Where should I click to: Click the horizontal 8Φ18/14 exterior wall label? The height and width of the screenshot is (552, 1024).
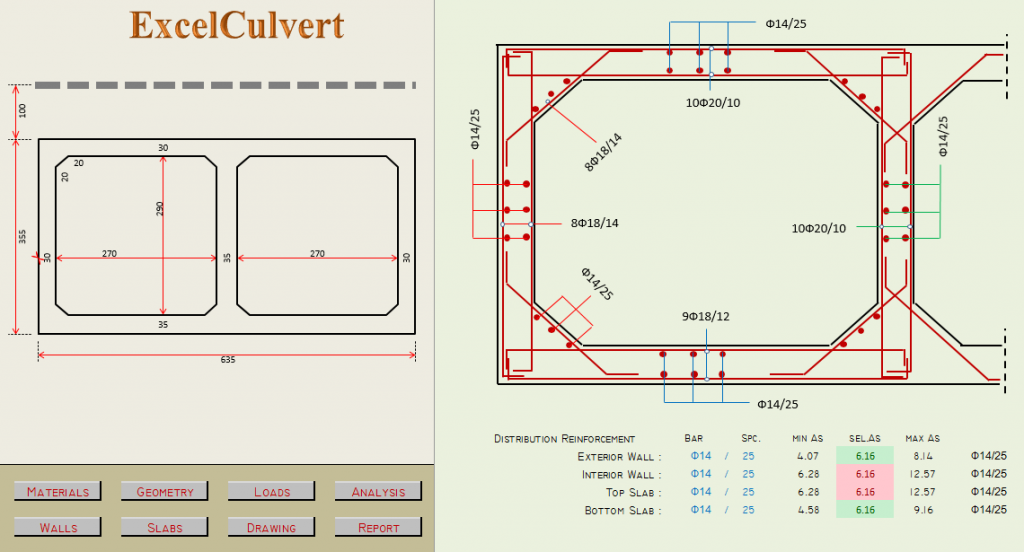(594, 223)
